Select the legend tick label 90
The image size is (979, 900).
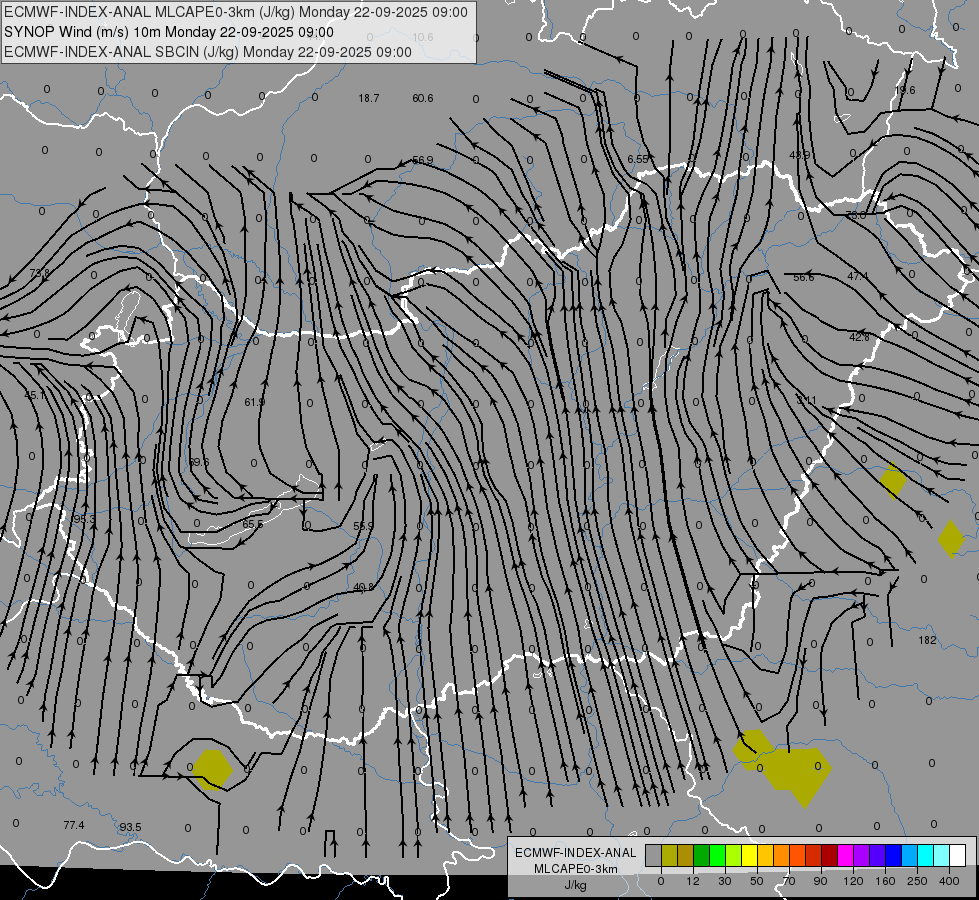coord(820,881)
